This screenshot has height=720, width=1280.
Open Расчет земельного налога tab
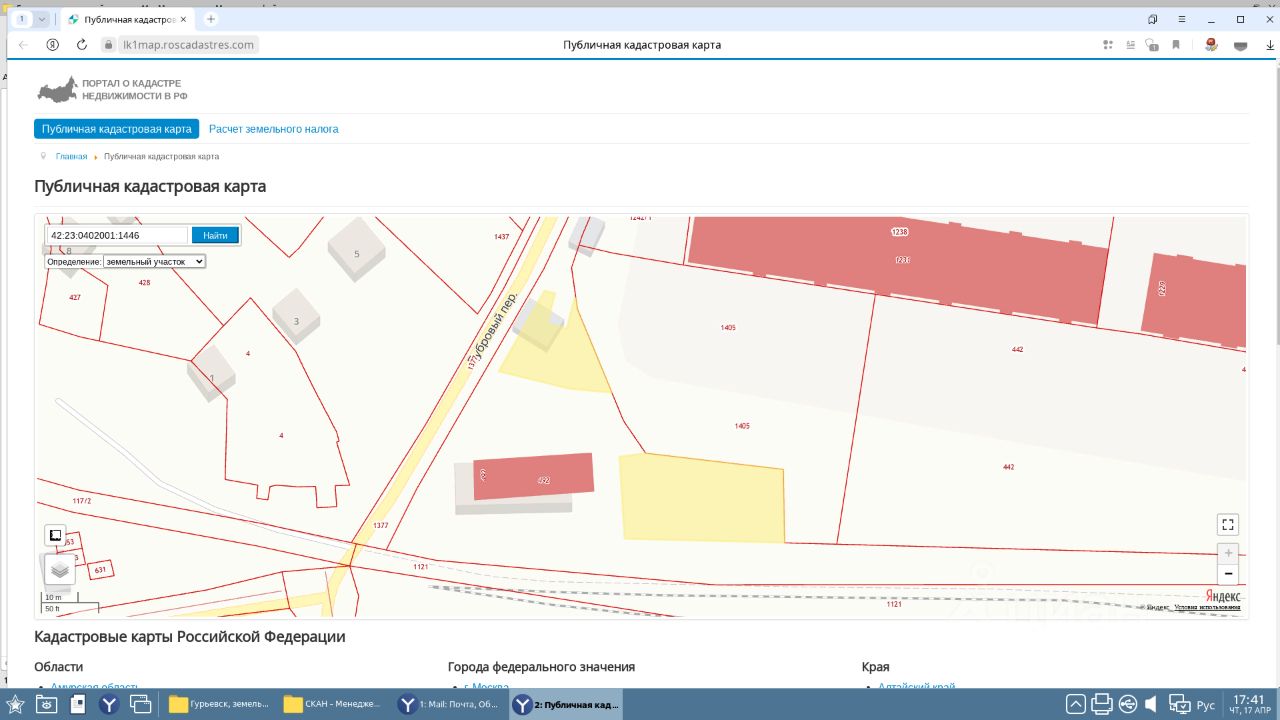point(273,129)
